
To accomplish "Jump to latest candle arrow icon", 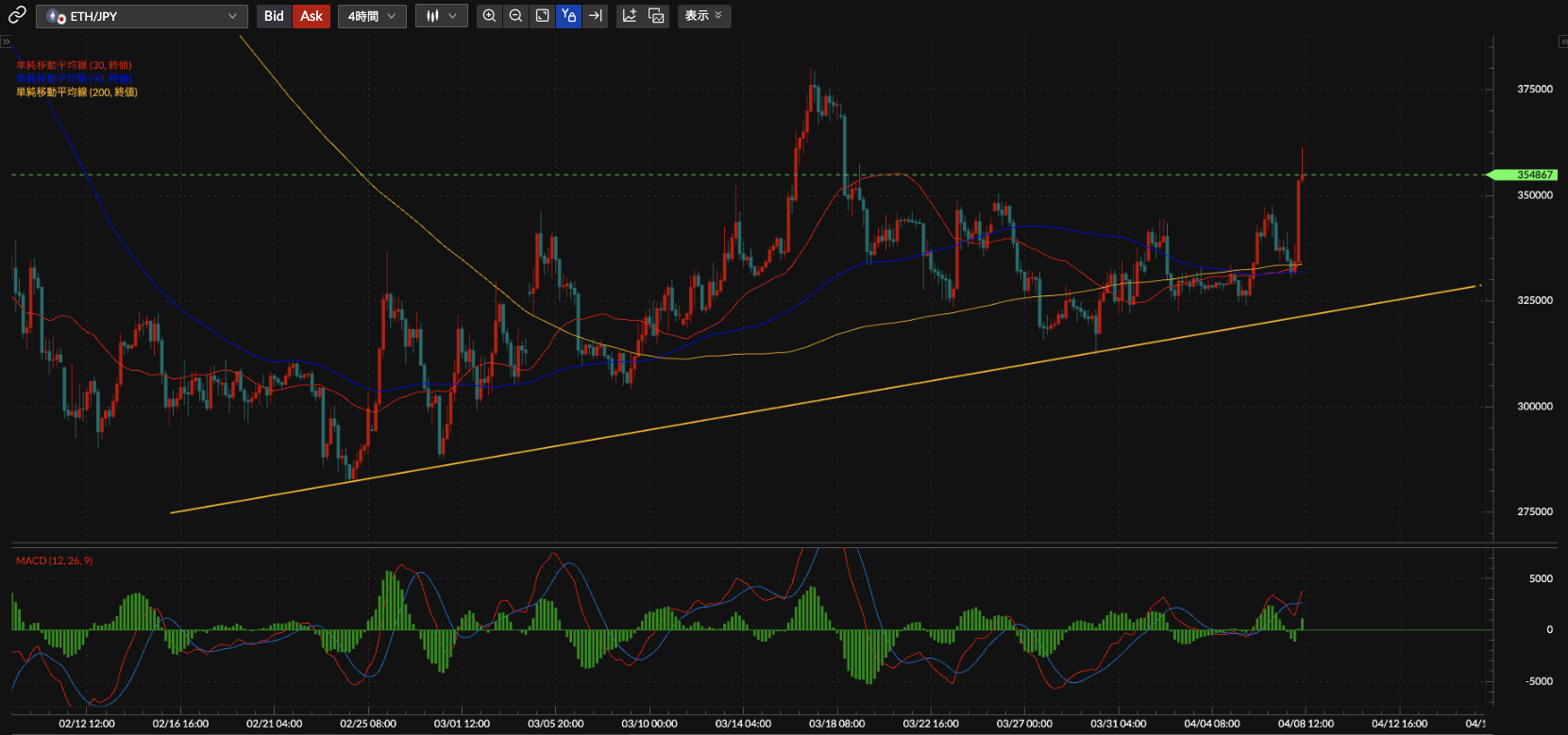I will tap(595, 16).
